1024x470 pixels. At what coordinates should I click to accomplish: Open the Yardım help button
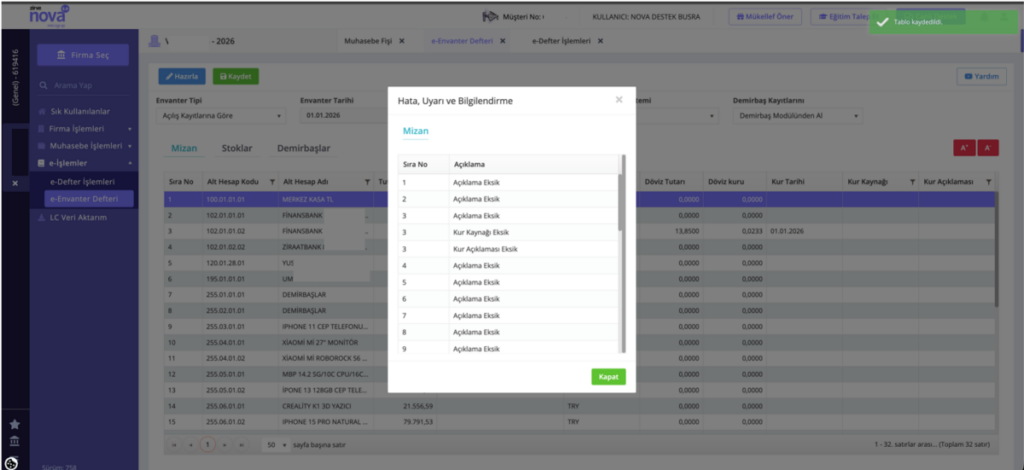click(x=982, y=76)
